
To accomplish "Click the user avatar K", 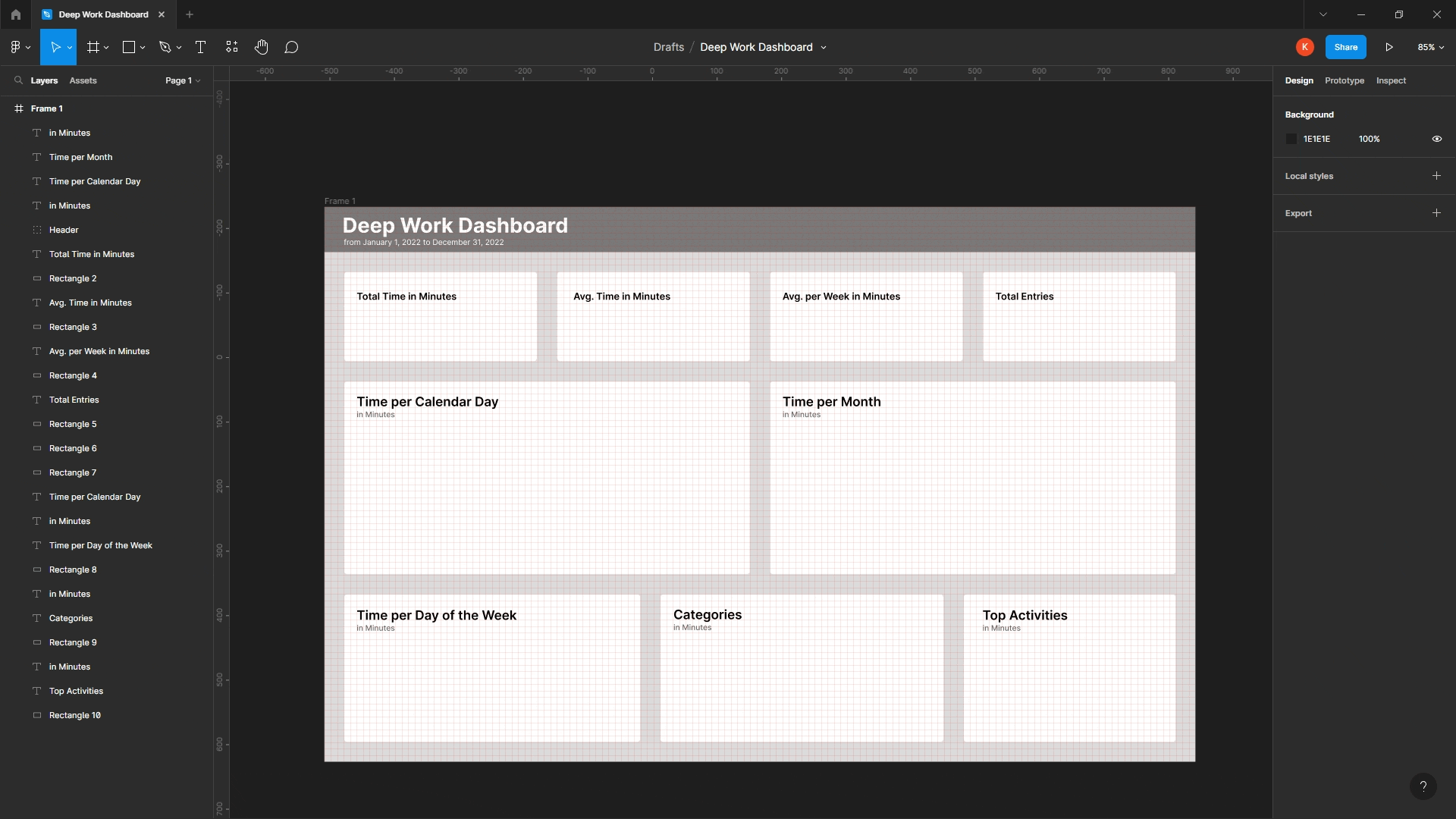I will [1304, 47].
